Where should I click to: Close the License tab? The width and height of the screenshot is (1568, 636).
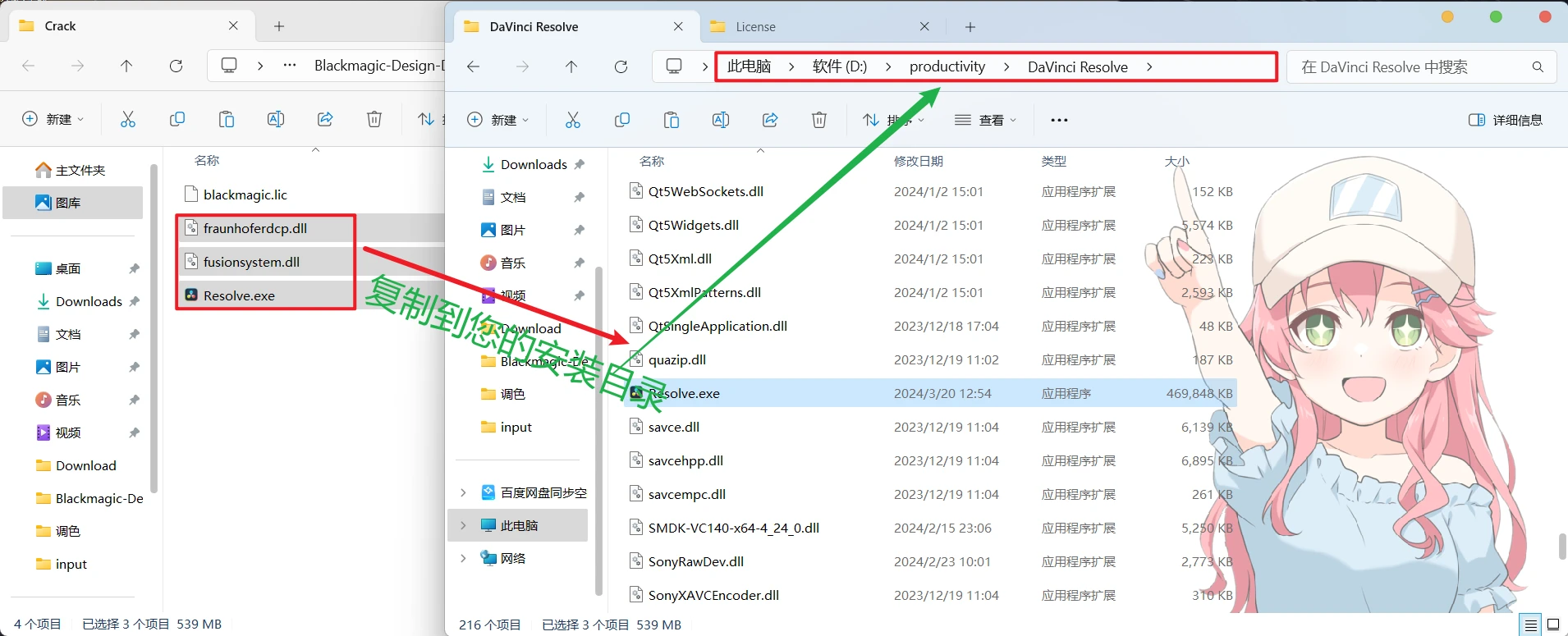(x=924, y=27)
